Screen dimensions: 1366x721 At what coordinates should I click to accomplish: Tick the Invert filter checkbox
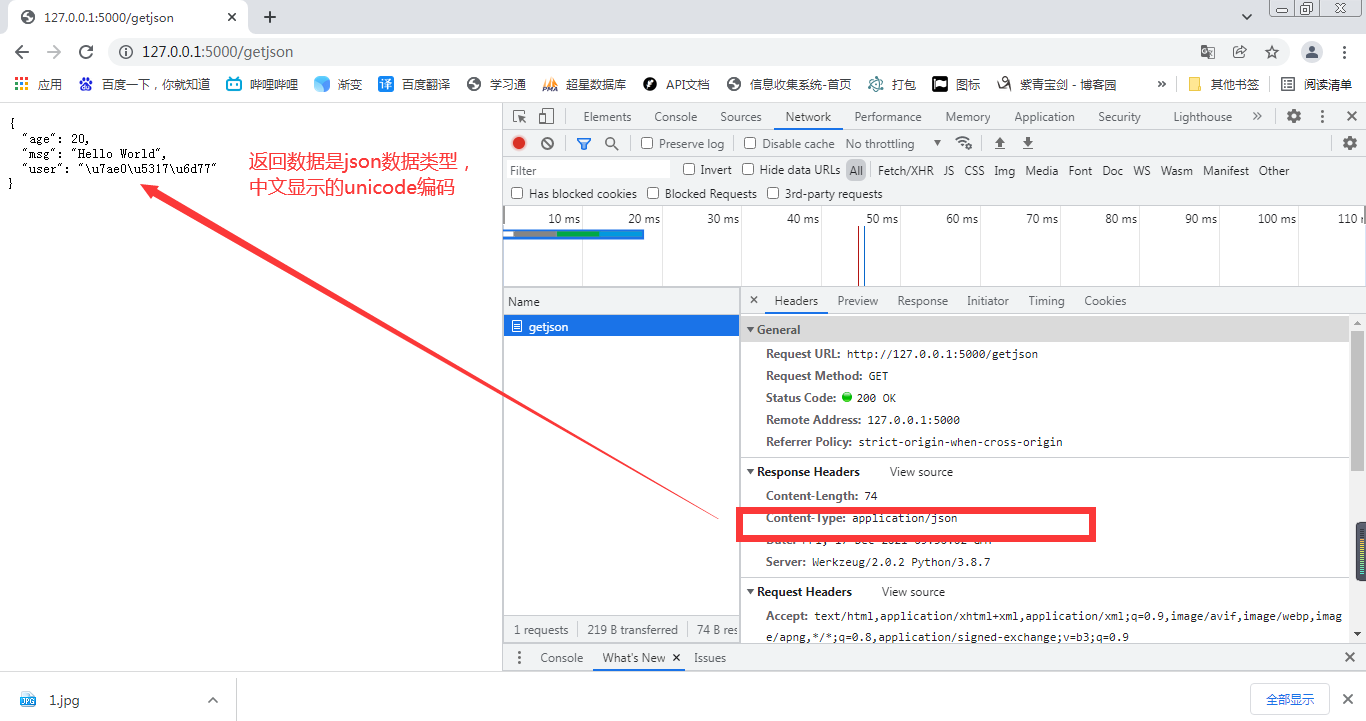pos(689,169)
